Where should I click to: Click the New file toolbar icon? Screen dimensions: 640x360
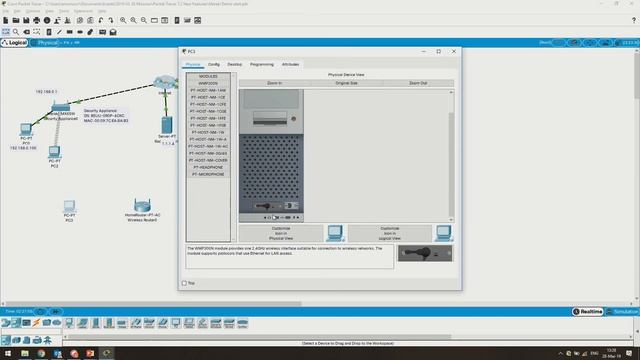pyautogui.click(x=6, y=20)
